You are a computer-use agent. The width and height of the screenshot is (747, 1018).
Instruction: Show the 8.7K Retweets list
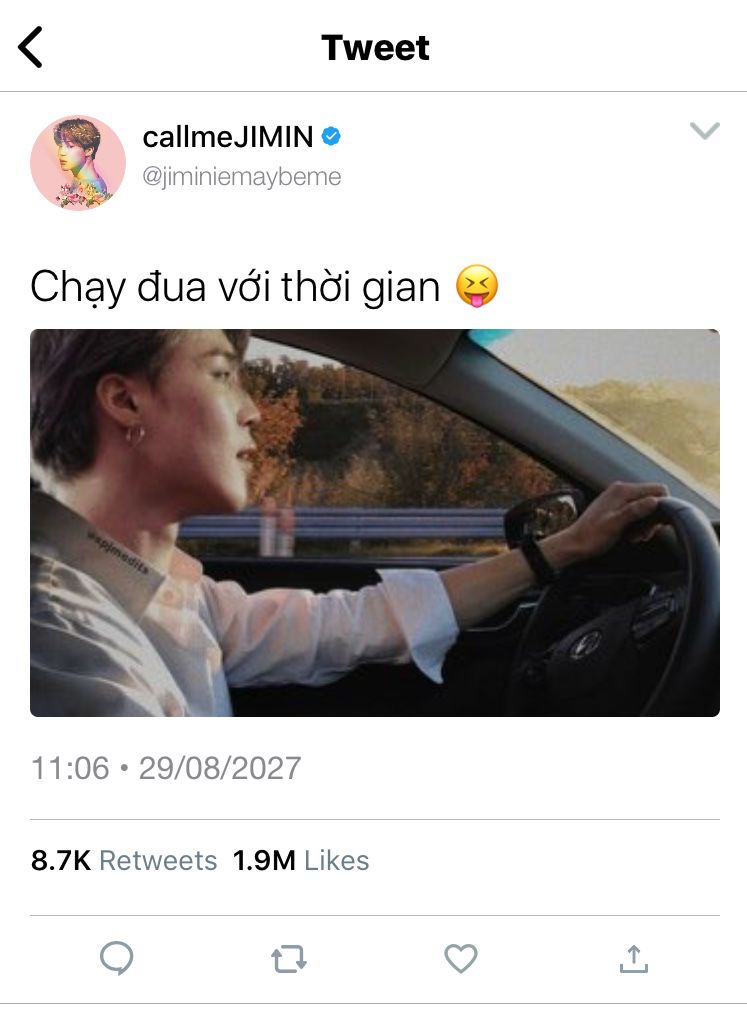coord(124,860)
